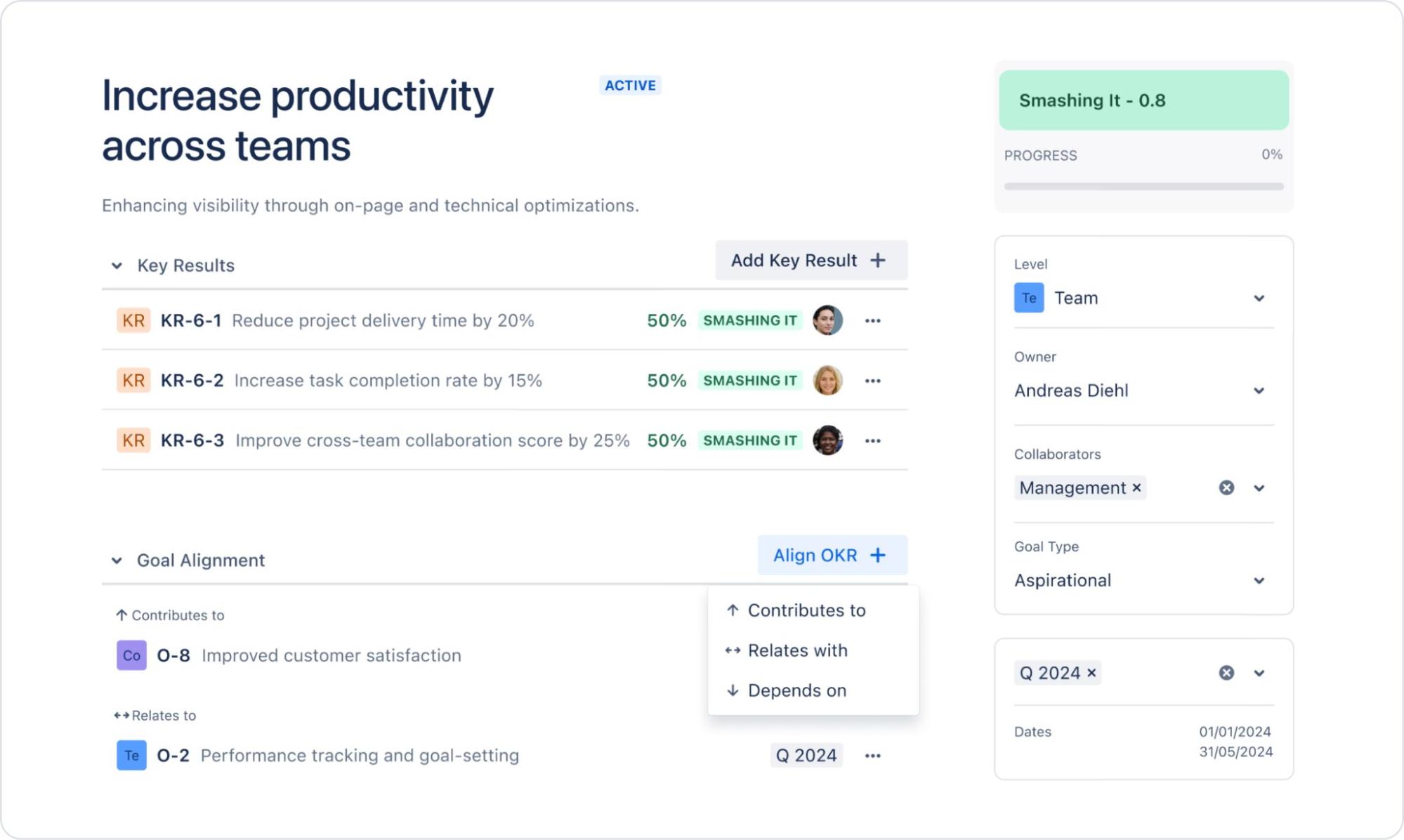This screenshot has width=1404, height=840.
Task: Click the Te level badge in sidebar
Action: [x=1028, y=297]
